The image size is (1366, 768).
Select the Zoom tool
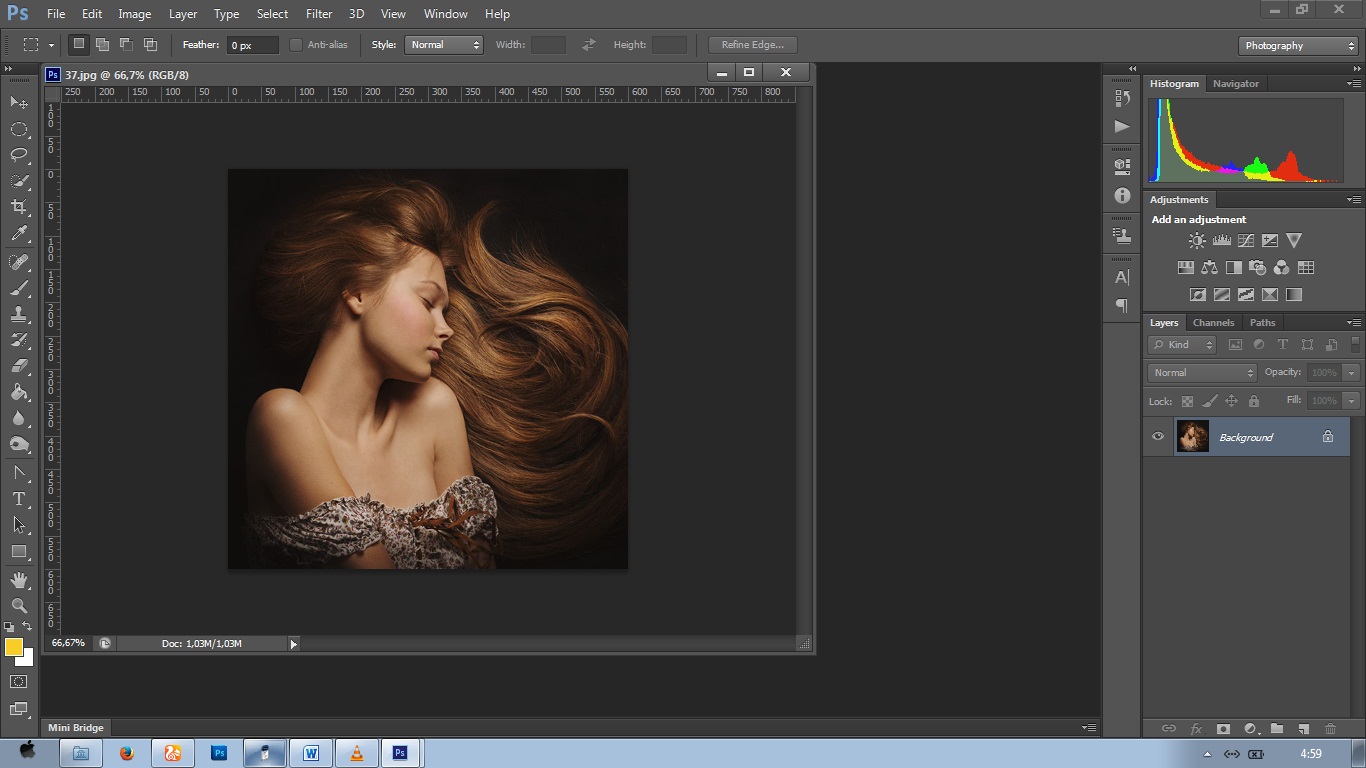[x=19, y=606]
